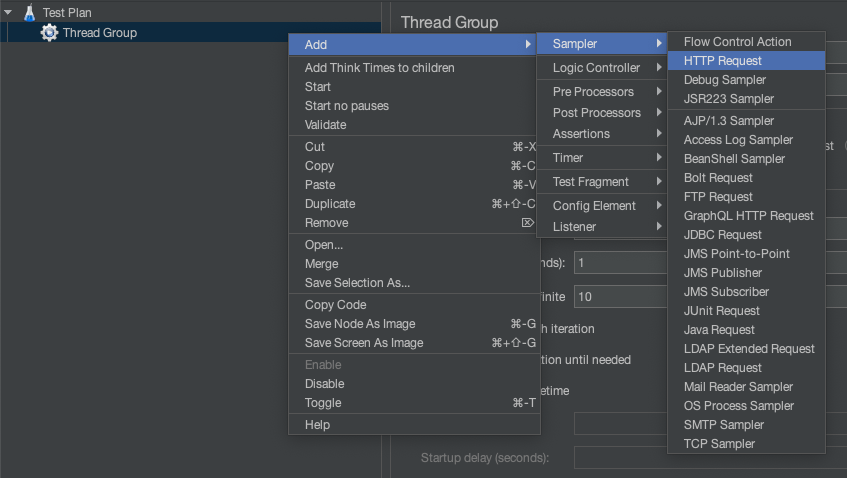Choose Add Think Times to children

click(414, 68)
